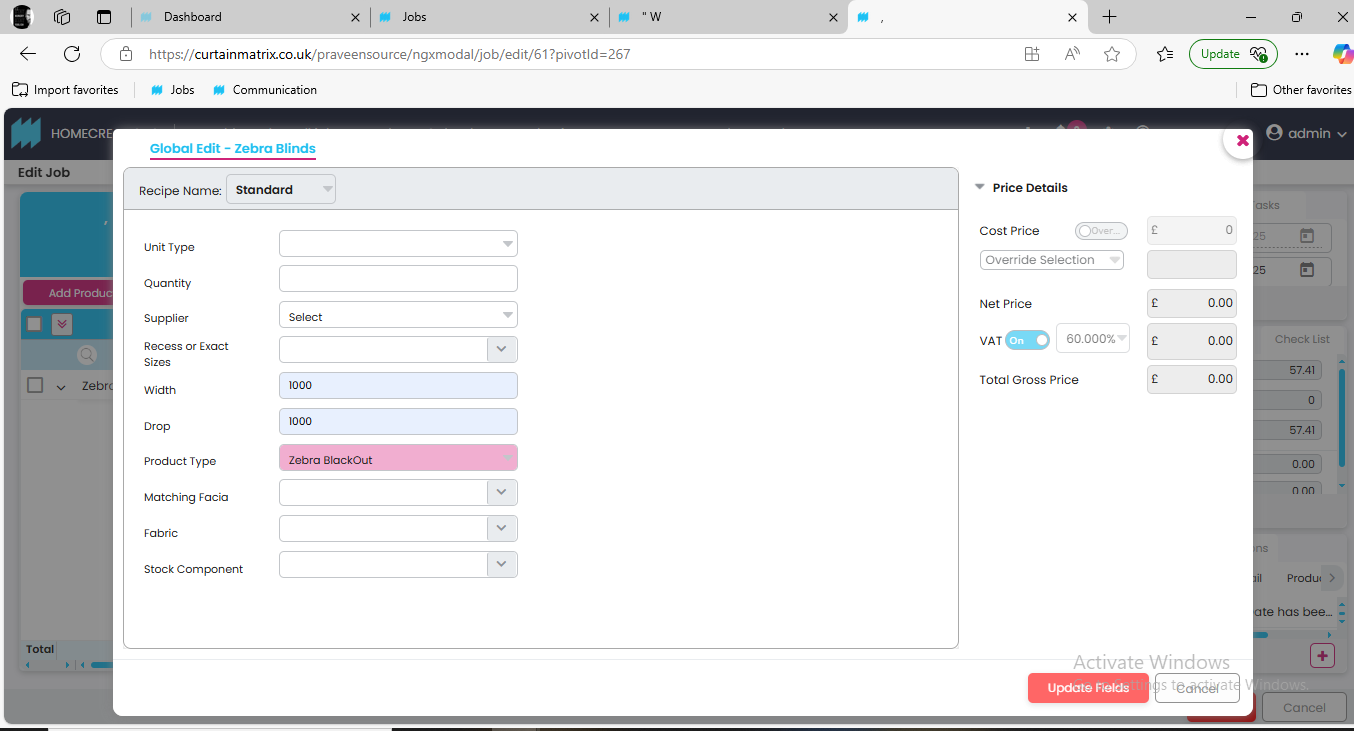1354x731 pixels.
Task: Click the plus icon at the bottom right
Action: (1322, 656)
